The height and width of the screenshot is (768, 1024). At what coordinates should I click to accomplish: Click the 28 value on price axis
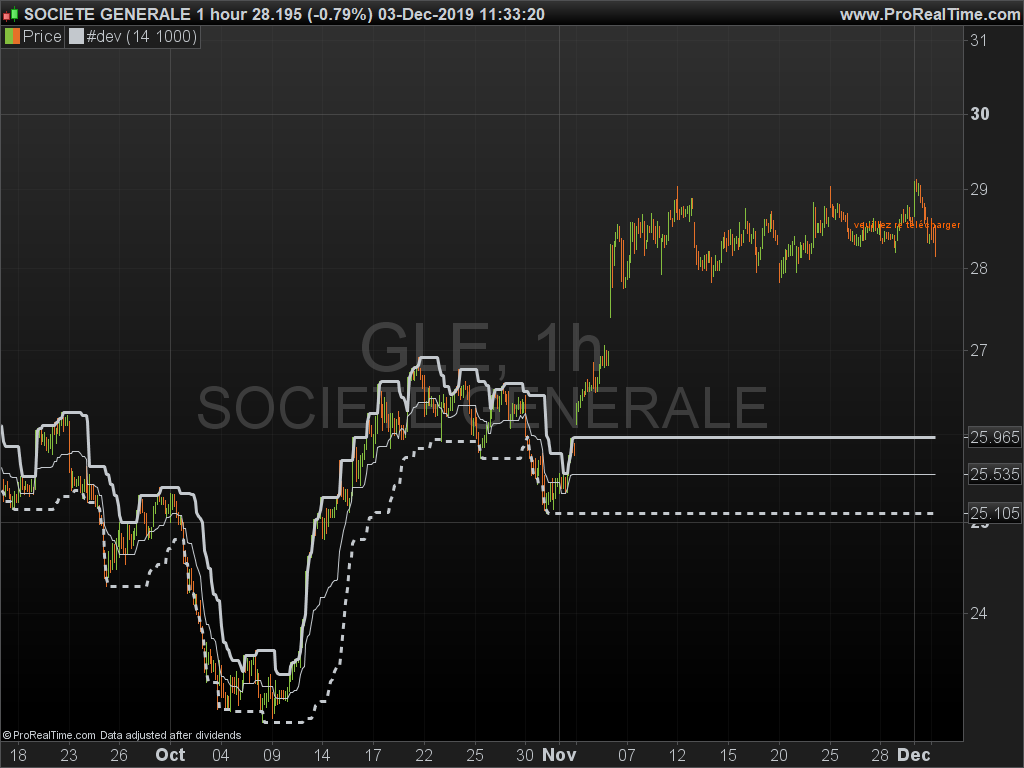pyautogui.click(x=978, y=268)
